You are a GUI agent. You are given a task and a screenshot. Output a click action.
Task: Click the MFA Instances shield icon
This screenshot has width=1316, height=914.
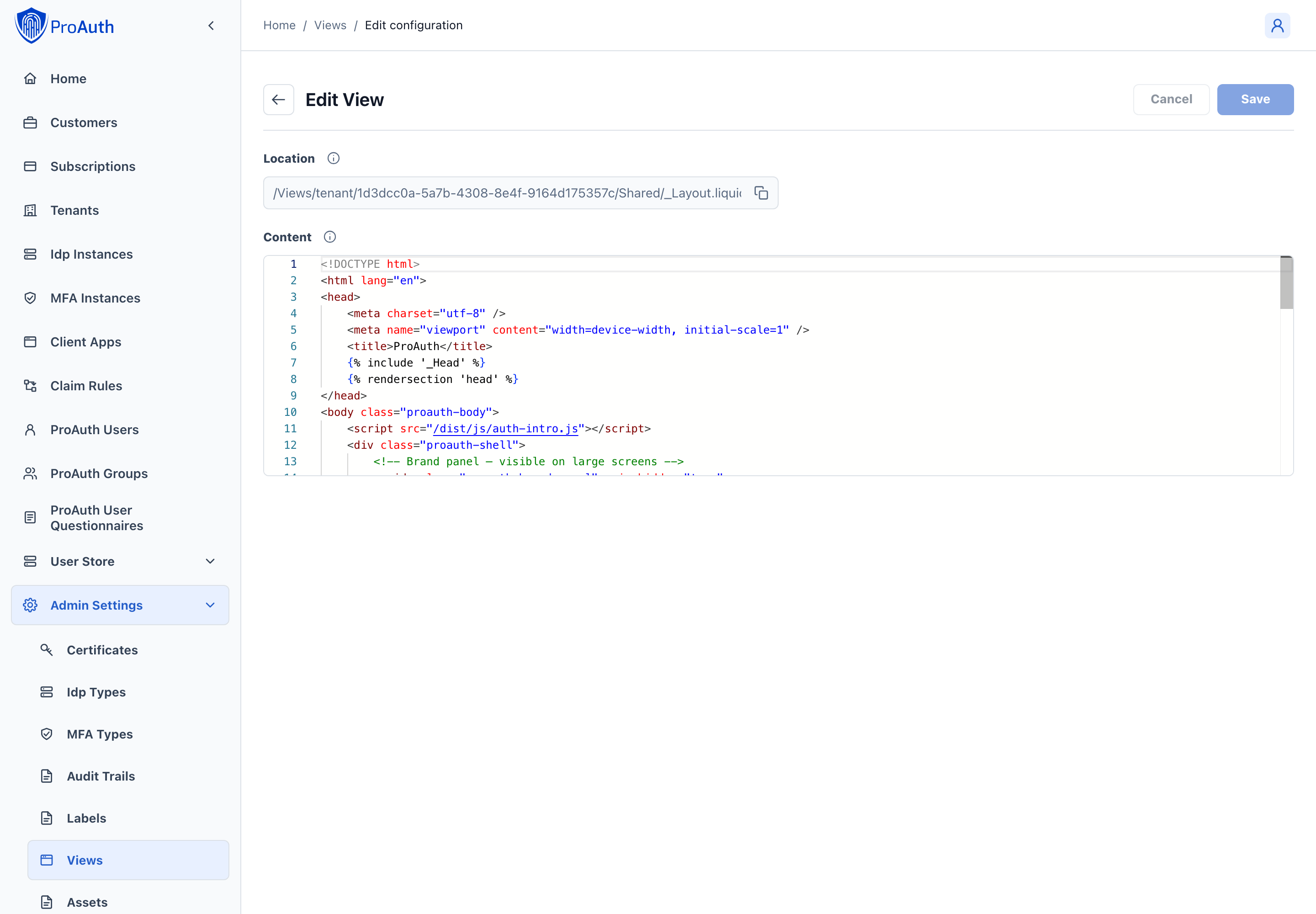pos(30,298)
